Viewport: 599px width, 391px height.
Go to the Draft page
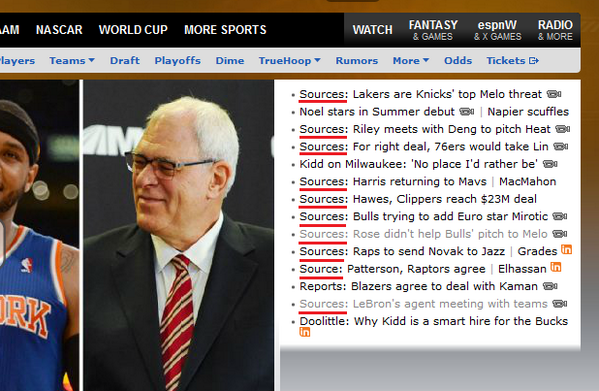point(125,60)
